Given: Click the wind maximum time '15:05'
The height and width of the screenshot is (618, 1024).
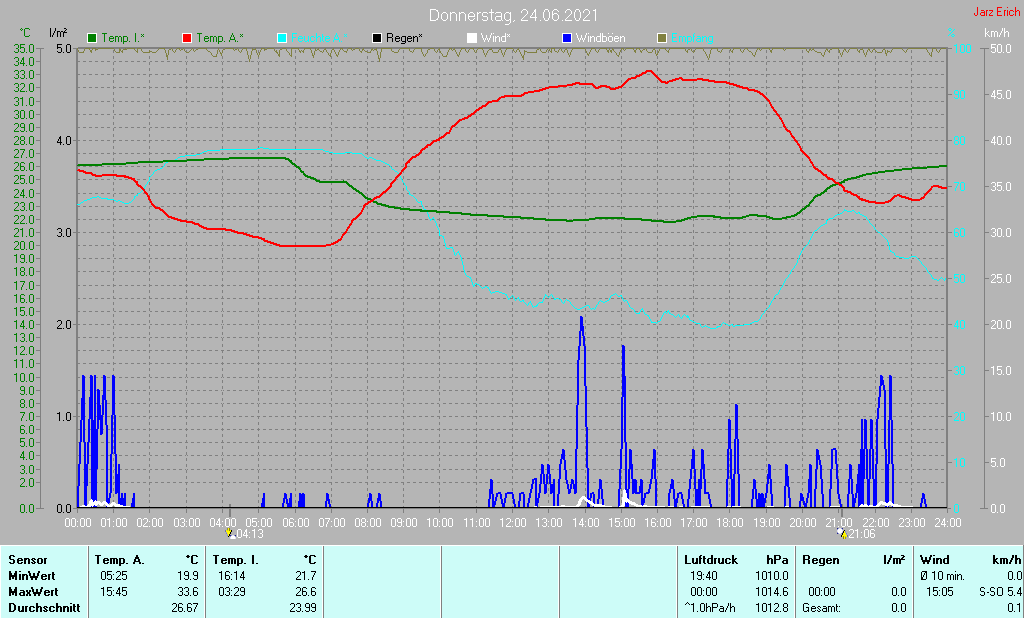Looking at the screenshot, I should 940,592.
